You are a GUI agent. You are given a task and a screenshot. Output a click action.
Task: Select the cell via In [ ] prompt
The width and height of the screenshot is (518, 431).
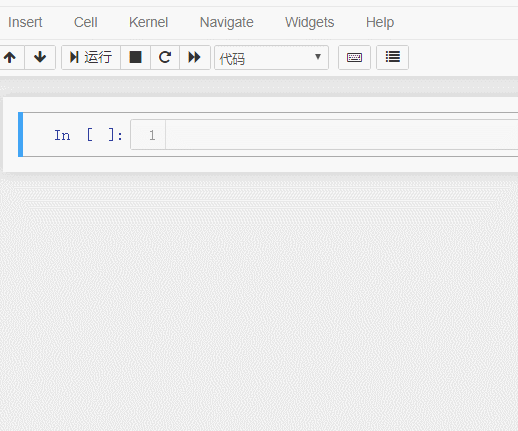tap(89, 135)
